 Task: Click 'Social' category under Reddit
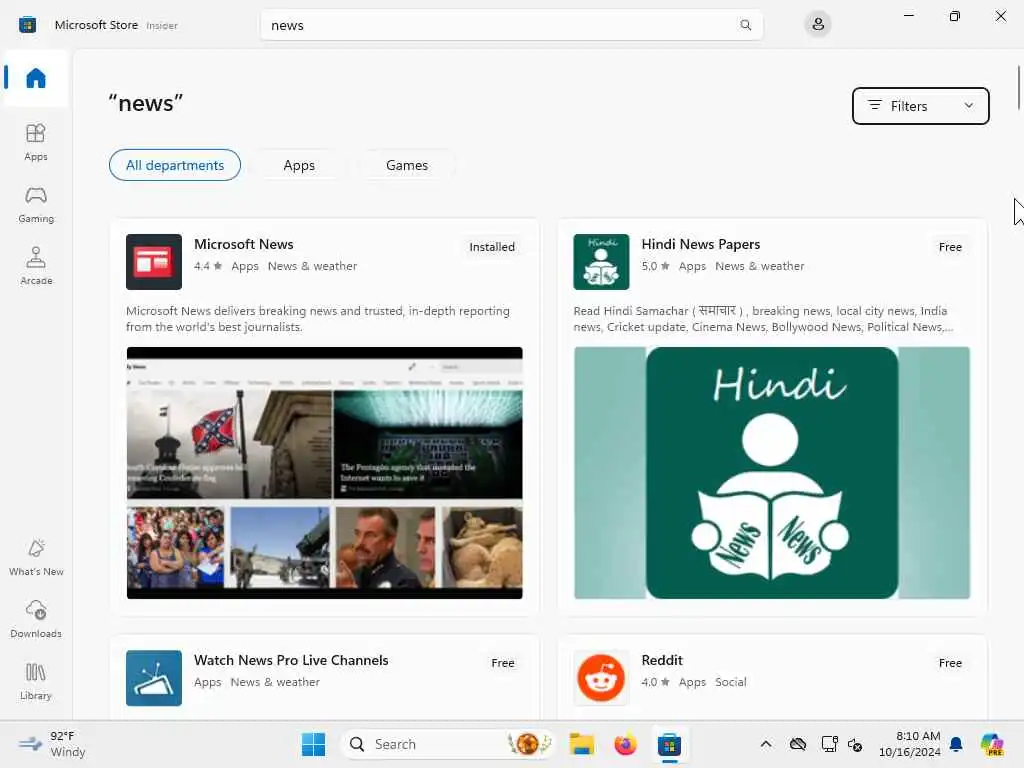pyautogui.click(x=731, y=682)
